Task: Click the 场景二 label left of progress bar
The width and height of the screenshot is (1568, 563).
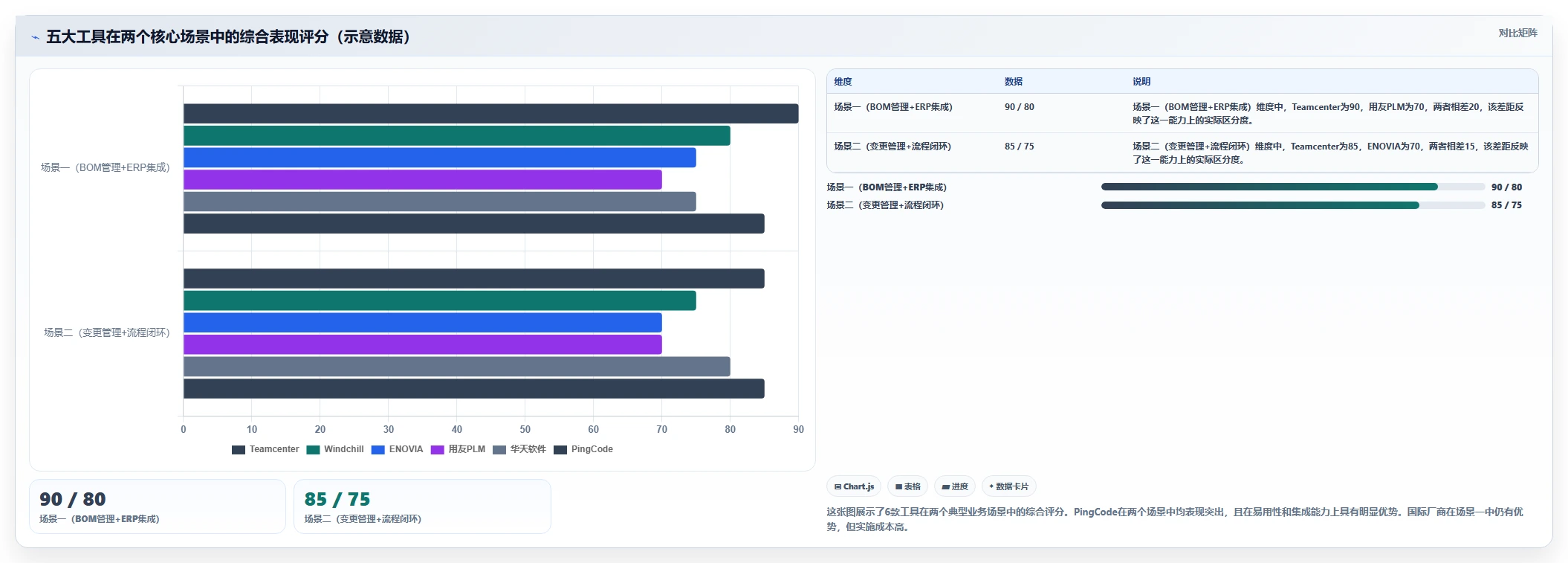Action: pos(885,205)
